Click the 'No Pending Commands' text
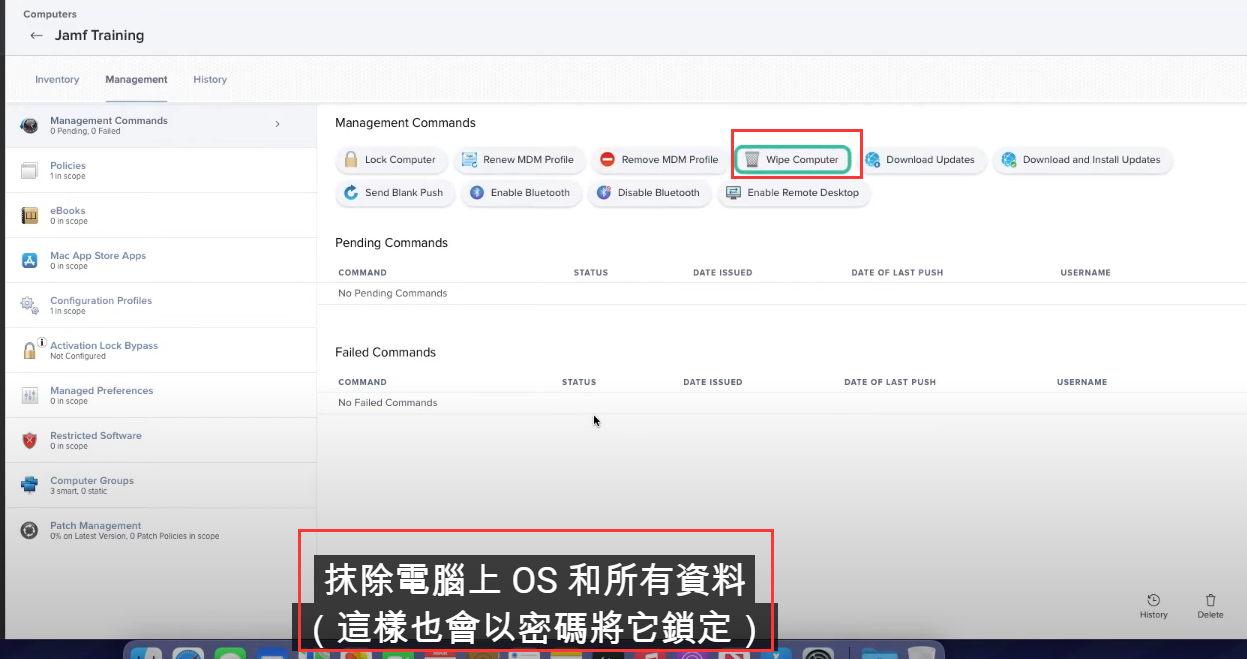The image size is (1247, 659). pyautogui.click(x=393, y=294)
